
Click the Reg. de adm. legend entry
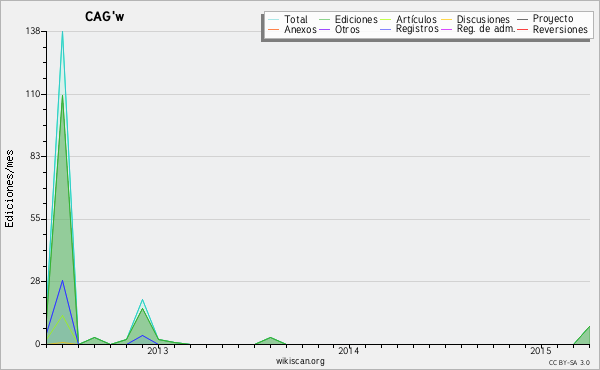[486, 29]
